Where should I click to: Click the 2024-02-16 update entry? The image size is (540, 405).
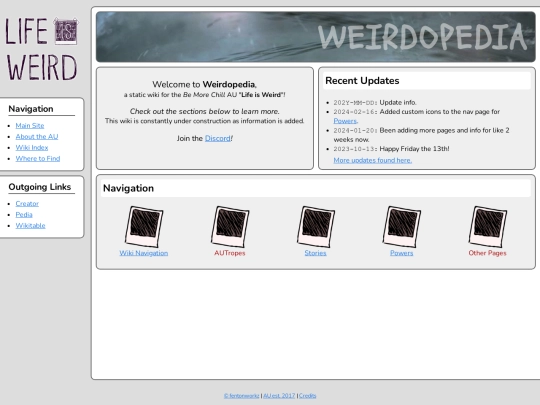click(x=417, y=116)
